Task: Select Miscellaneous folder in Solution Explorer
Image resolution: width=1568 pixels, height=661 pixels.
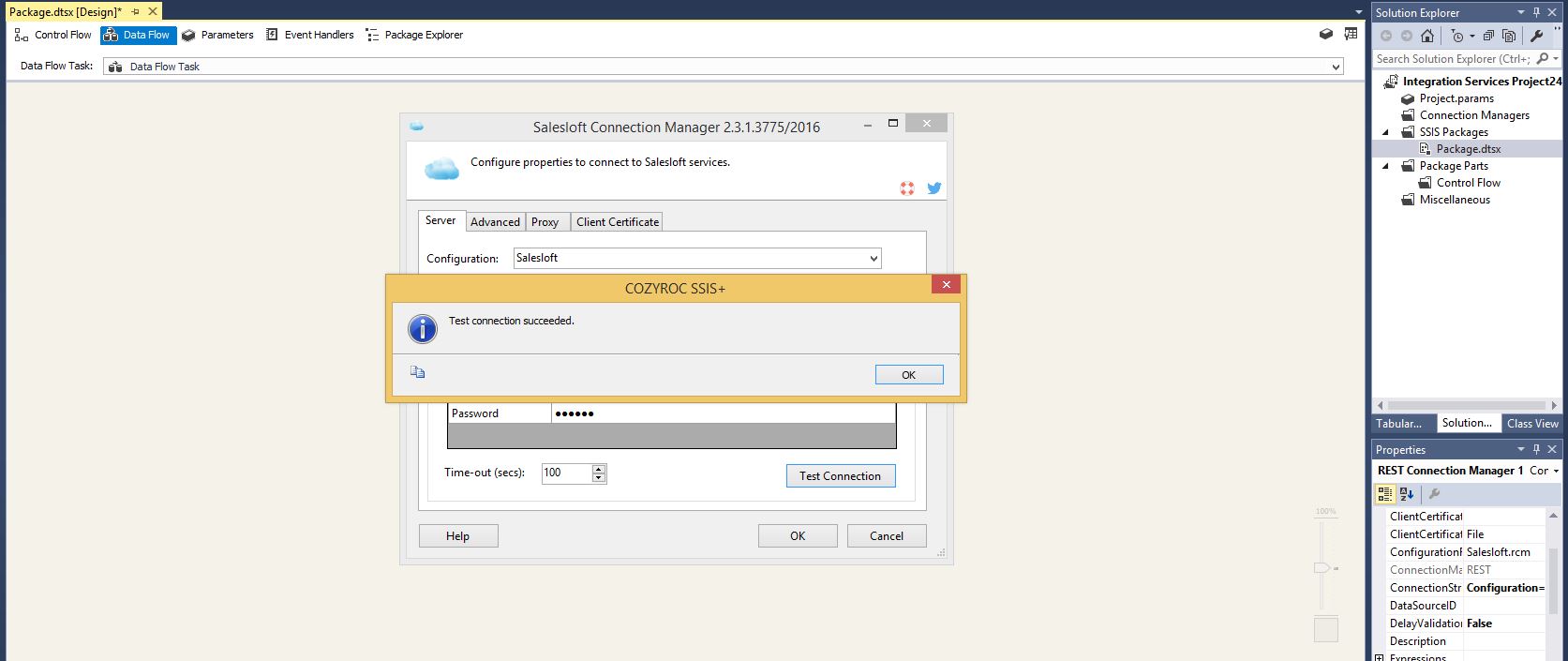Action: click(1455, 200)
